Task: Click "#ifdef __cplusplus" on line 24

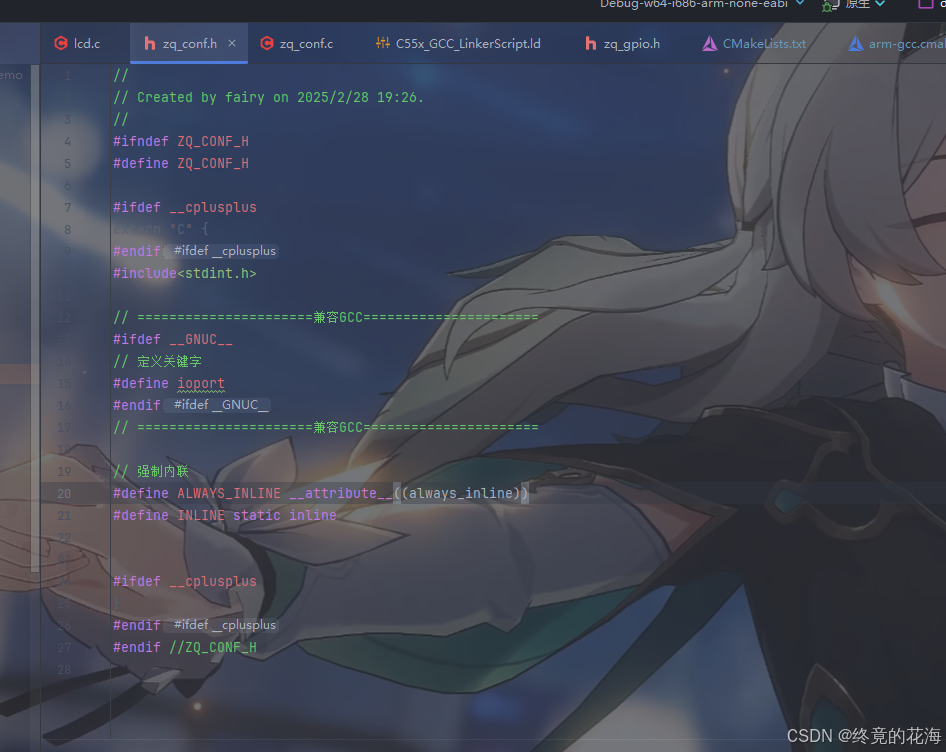Action: coord(185,581)
